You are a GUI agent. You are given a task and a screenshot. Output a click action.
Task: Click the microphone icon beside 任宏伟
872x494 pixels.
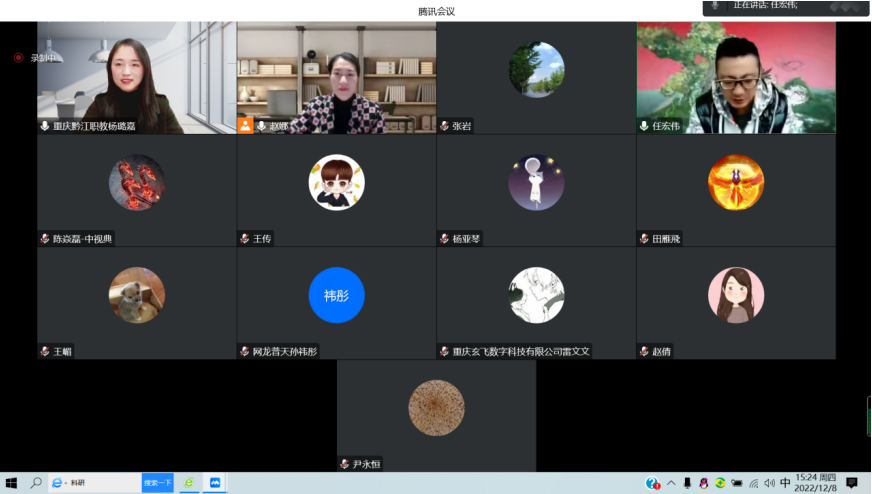click(x=644, y=126)
